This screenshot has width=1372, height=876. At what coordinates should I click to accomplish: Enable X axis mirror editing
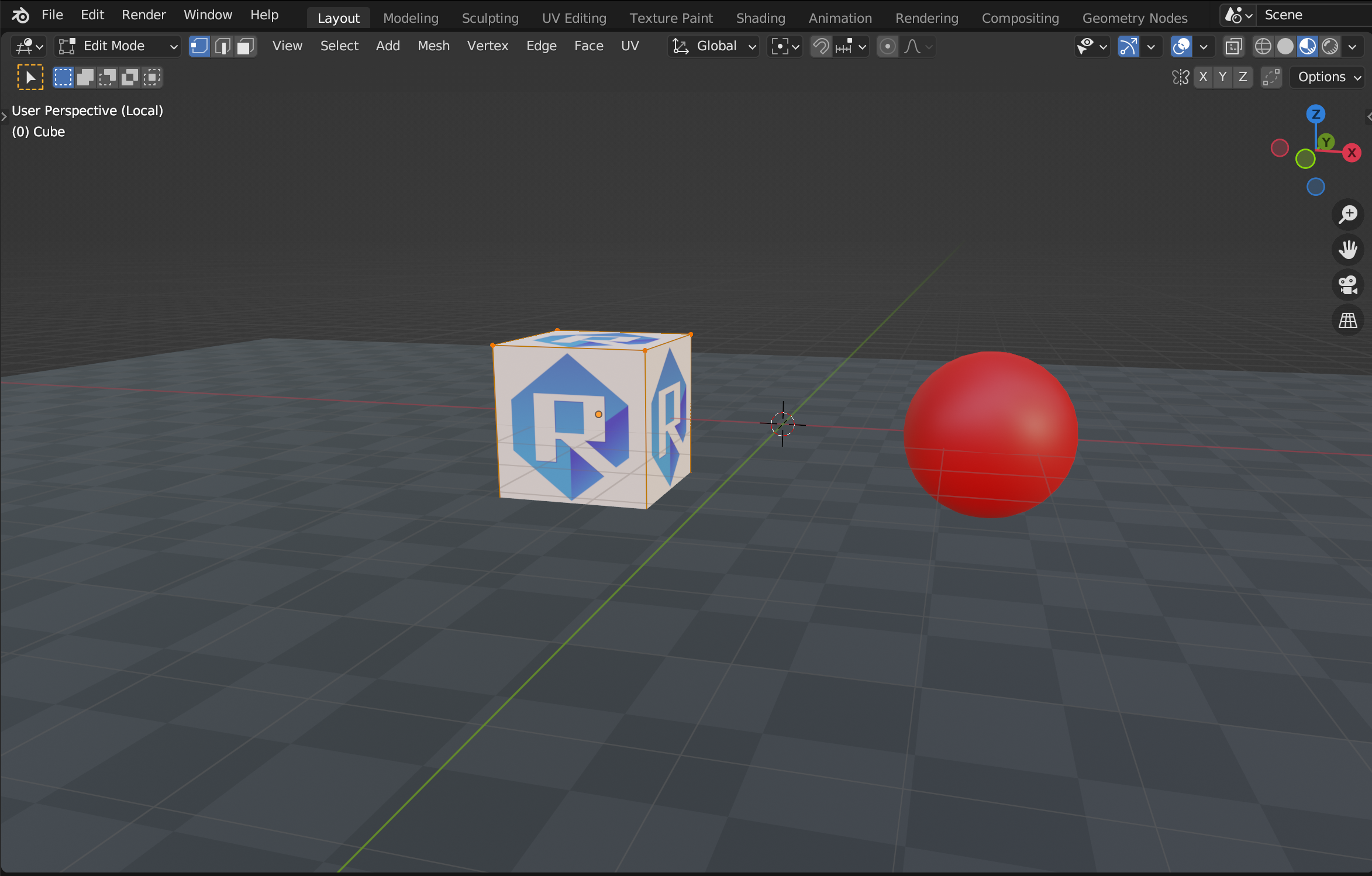tap(1204, 77)
